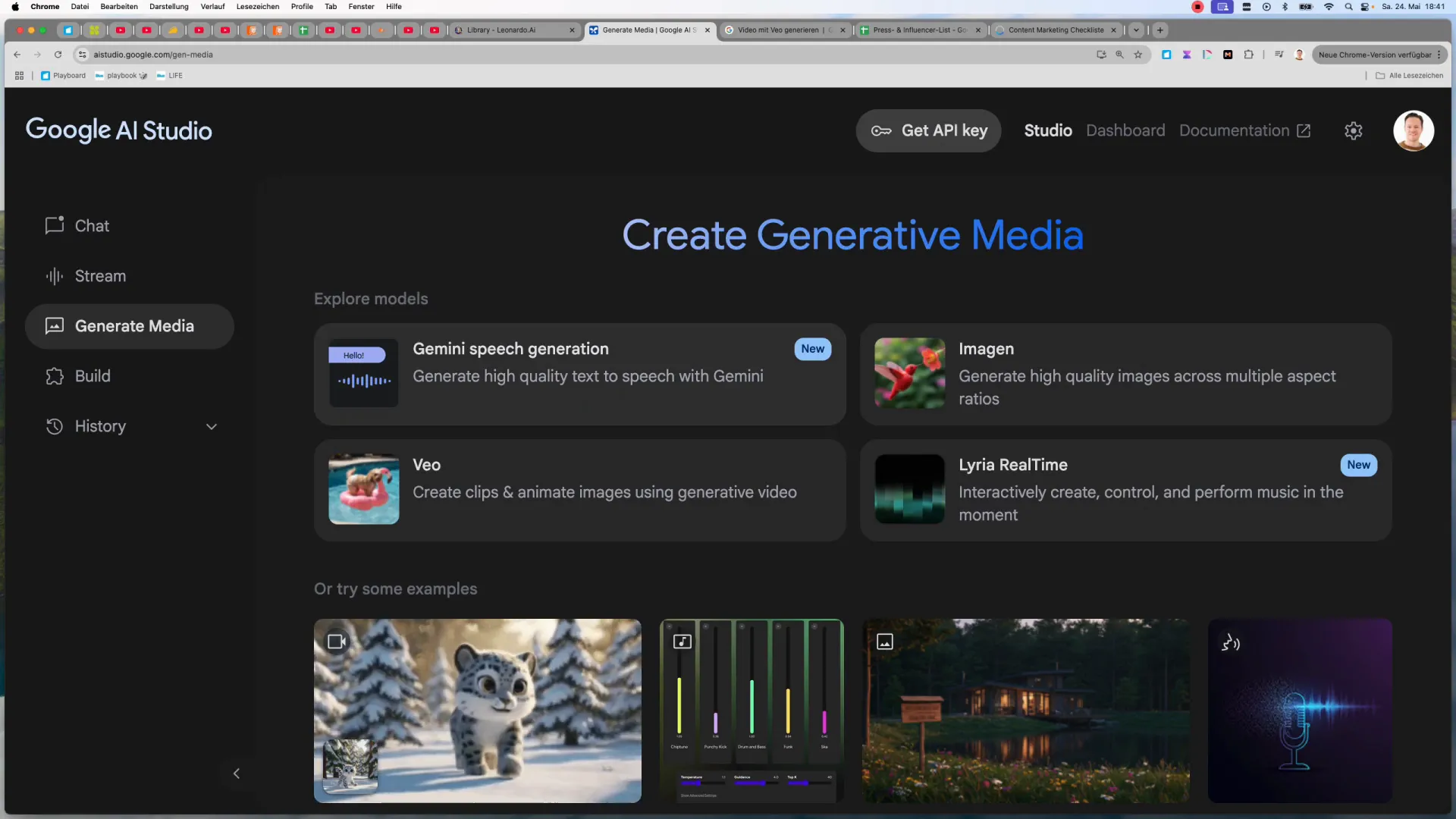Click the speech icon on microphone example
1456x819 pixels.
click(x=1230, y=643)
